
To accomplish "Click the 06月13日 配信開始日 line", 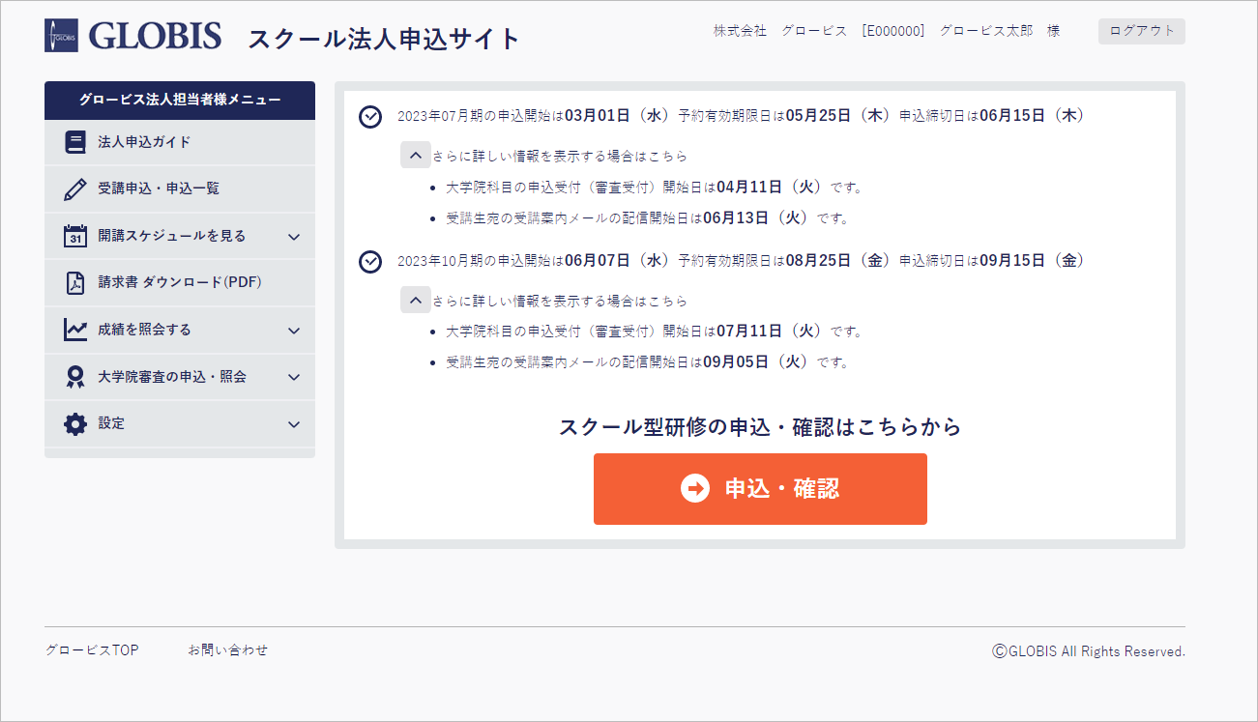I will [x=647, y=218].
